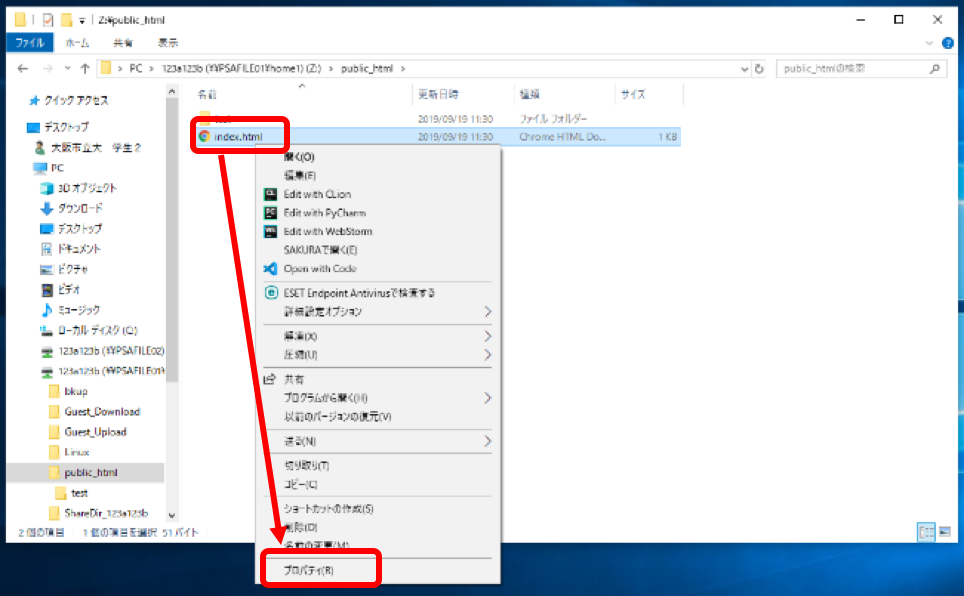Image resolution: width=964 pixels, height=596 pixels.
Task: Click the search magnifier icon
Action: [x=935, y=69]
